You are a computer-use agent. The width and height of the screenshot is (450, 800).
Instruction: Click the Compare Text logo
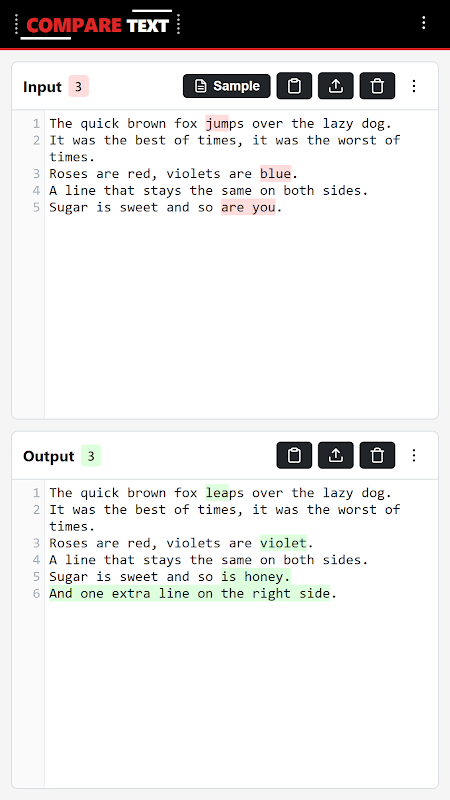pyautogui.click(x=97, y=24)
